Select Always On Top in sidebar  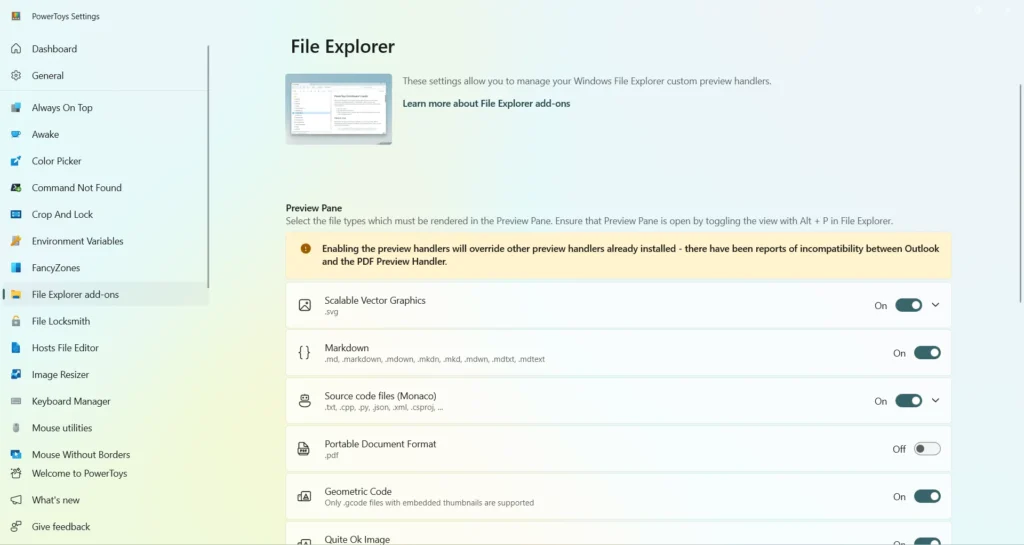(x=106, y=108)
